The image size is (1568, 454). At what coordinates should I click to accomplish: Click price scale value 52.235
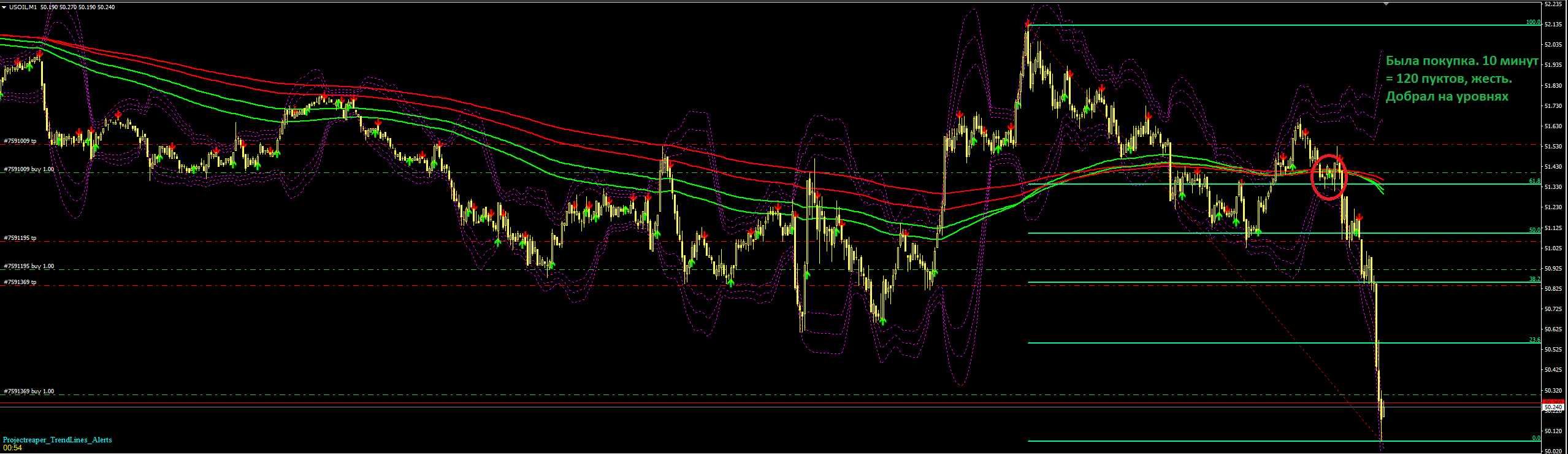coord(1553,4)
